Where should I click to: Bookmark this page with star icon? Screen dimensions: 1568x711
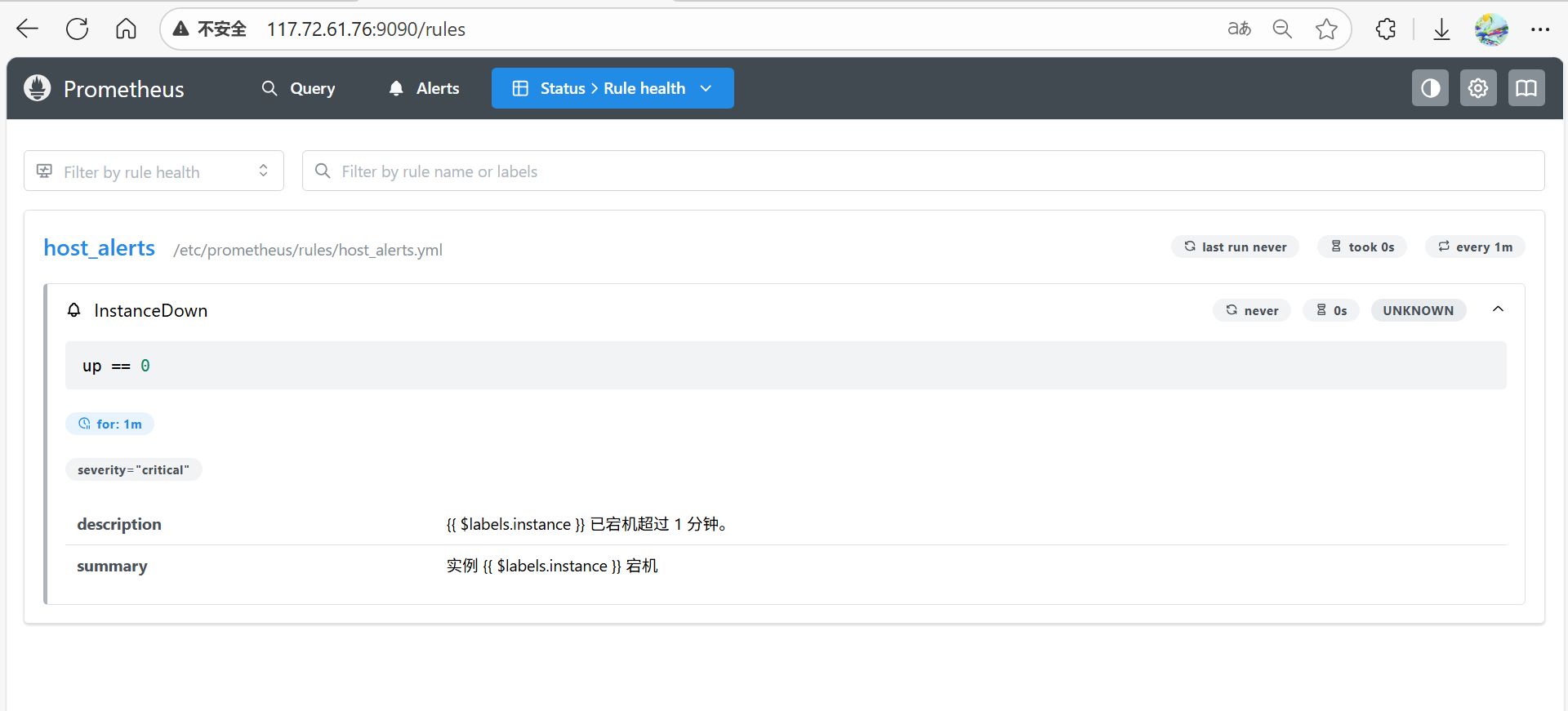[x=1326, y=29]
